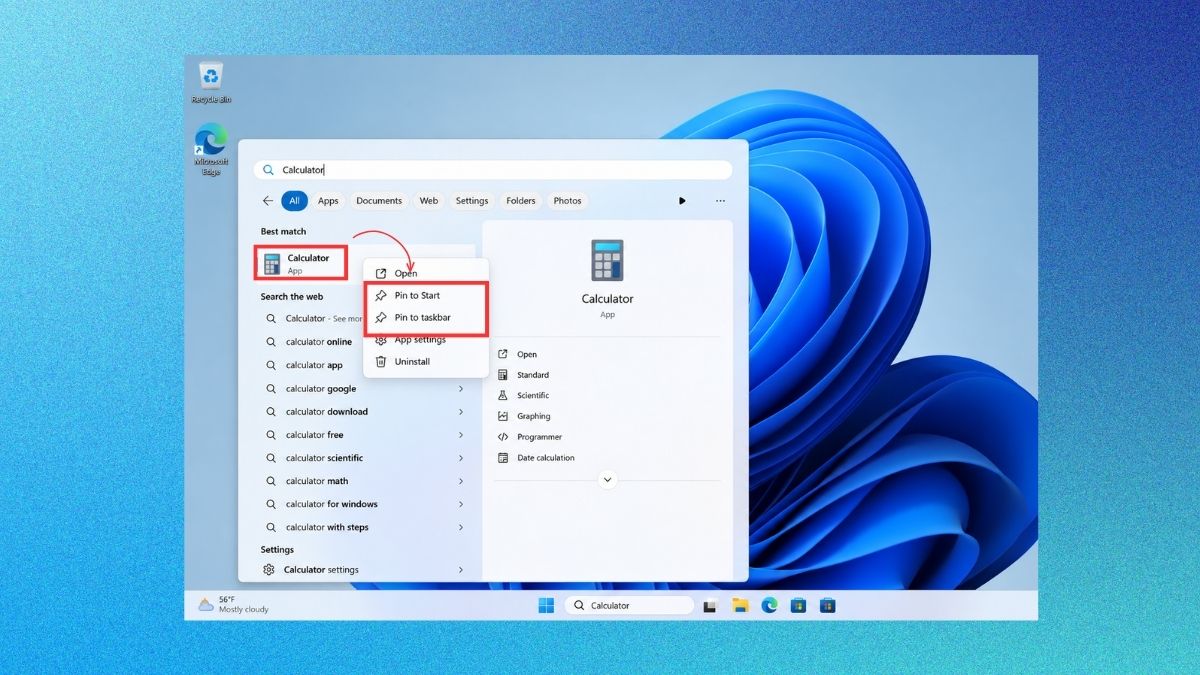The height and width of the screenshot is (675, 1200).
Task: Open Standard calculator mode from preview pane
Action: (533, 375)
